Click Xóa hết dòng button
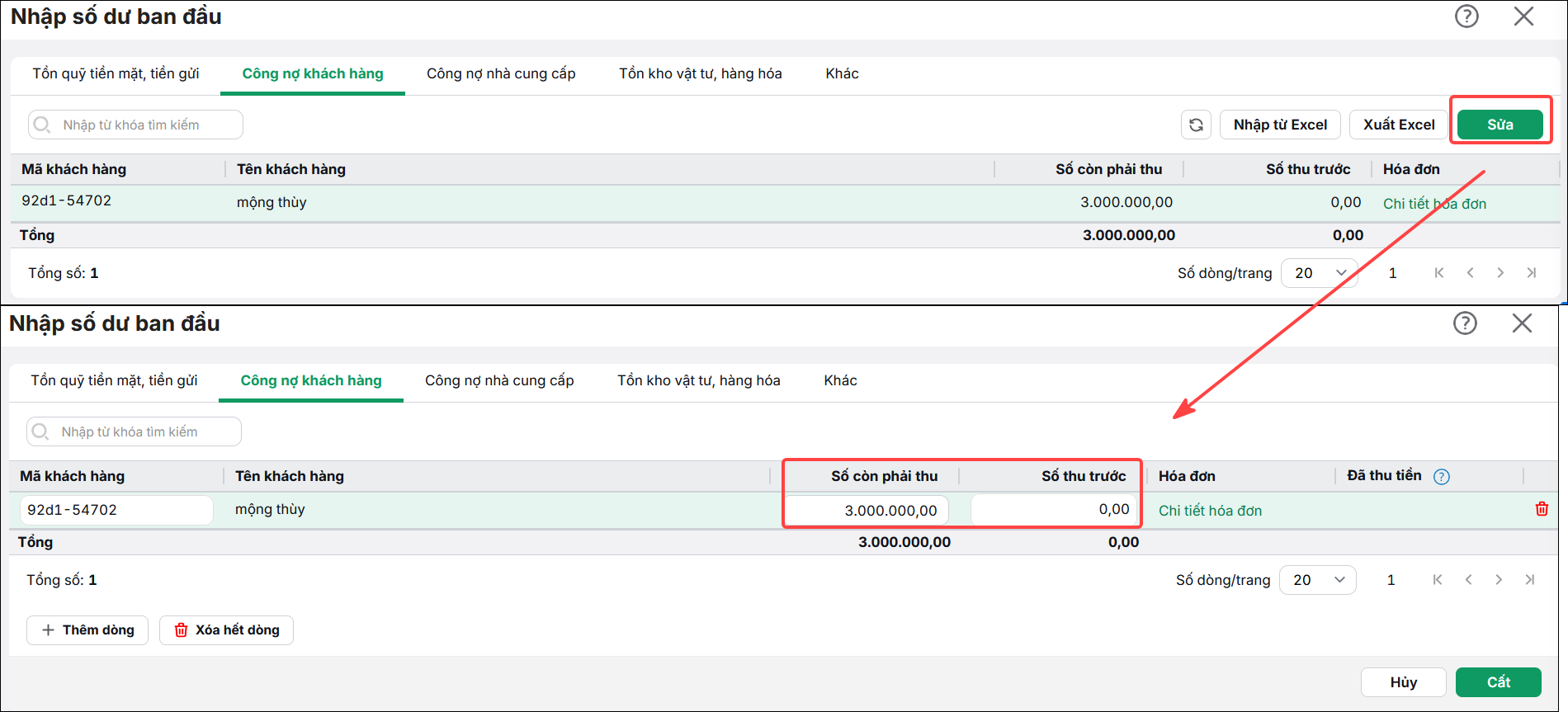The width and height of the screenshot is (1568, 712). click(226, 630)
